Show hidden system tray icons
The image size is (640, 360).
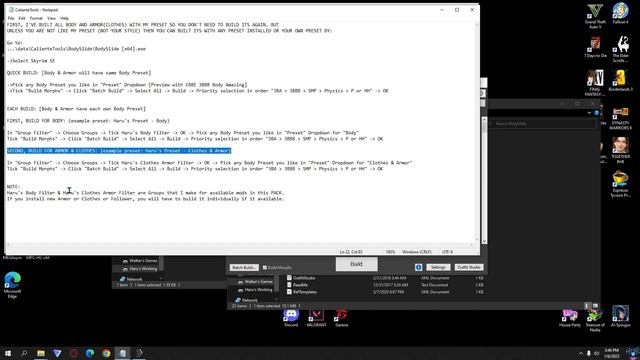point(581,353)
